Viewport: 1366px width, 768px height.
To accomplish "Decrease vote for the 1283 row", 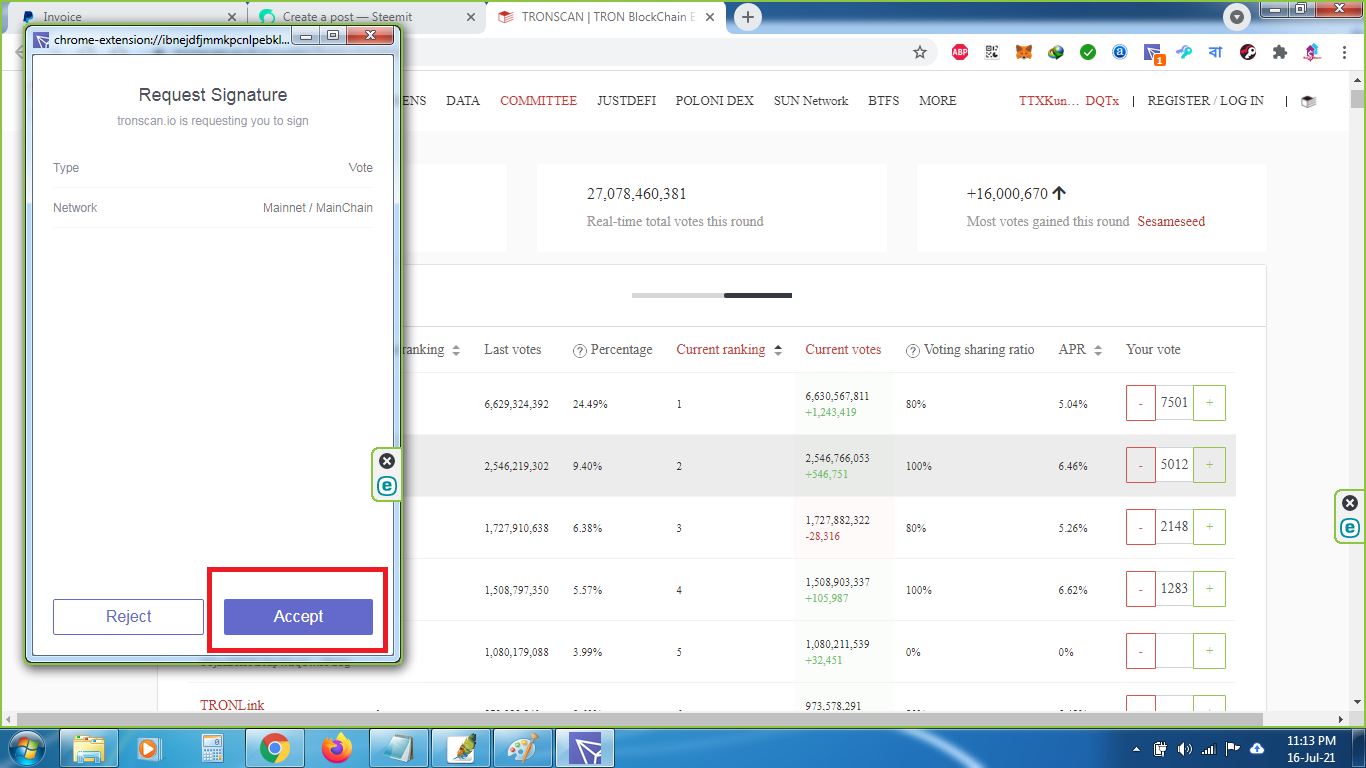I will click(x=1141, y=589).
